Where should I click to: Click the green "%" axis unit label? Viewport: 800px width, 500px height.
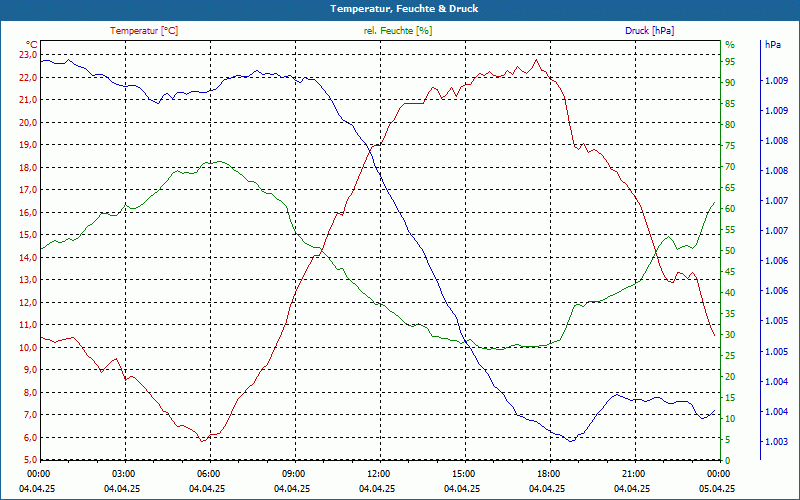730,45
